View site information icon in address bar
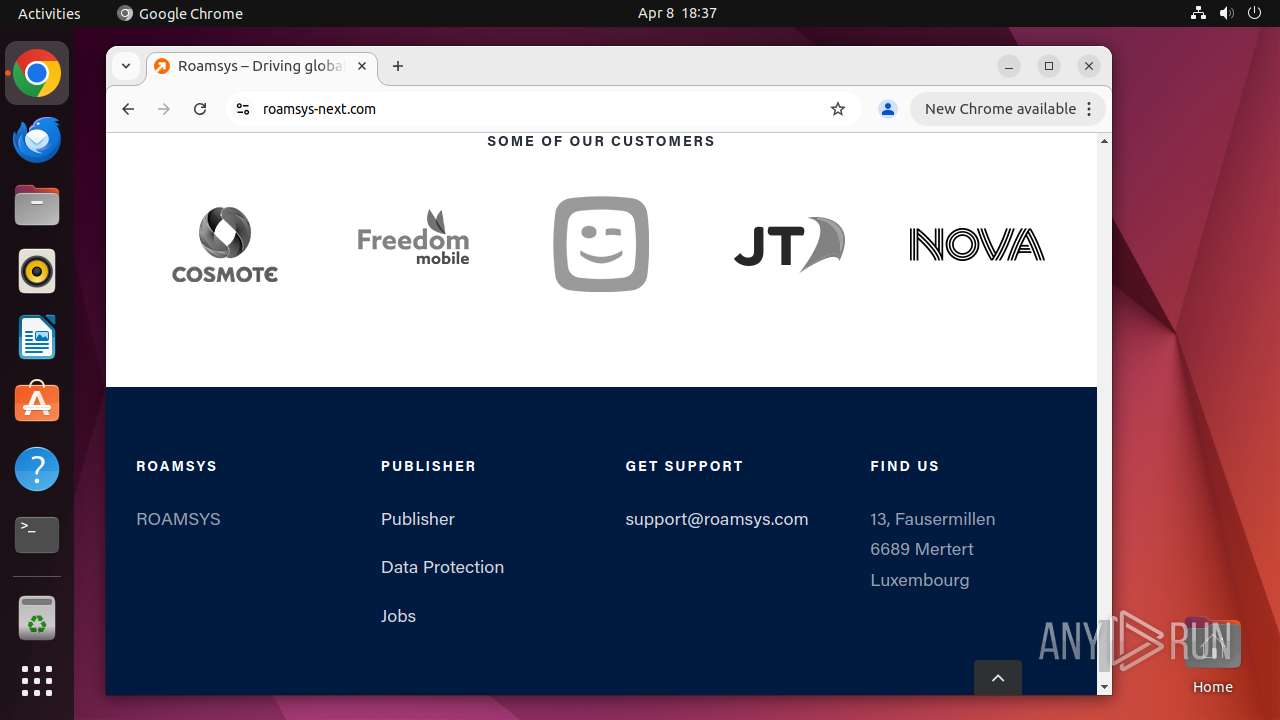The width and height of the screenshot is (1280, 720). point(242,109)
